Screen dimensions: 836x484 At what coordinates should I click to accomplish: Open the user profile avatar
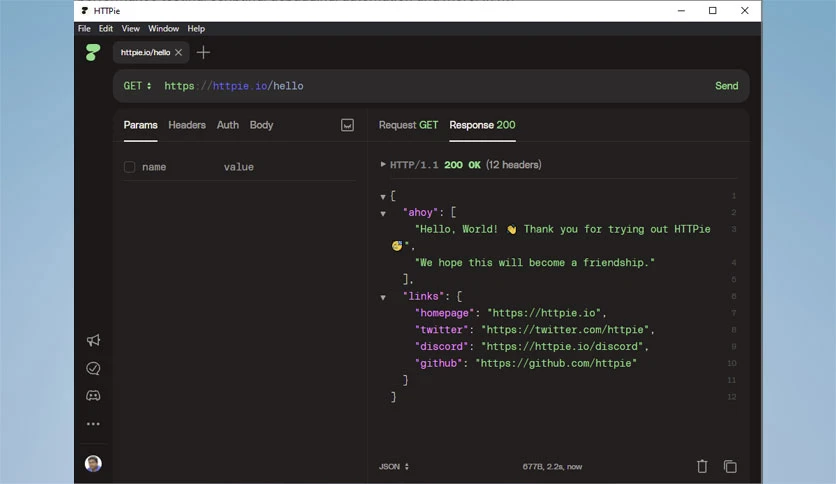[93, 463]
